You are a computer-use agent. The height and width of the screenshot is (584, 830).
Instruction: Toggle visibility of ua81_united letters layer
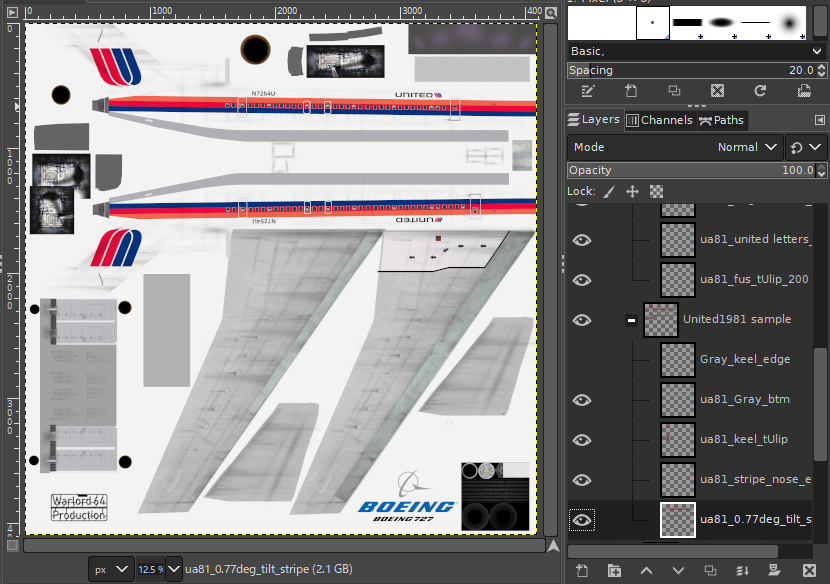coord(581,240)
